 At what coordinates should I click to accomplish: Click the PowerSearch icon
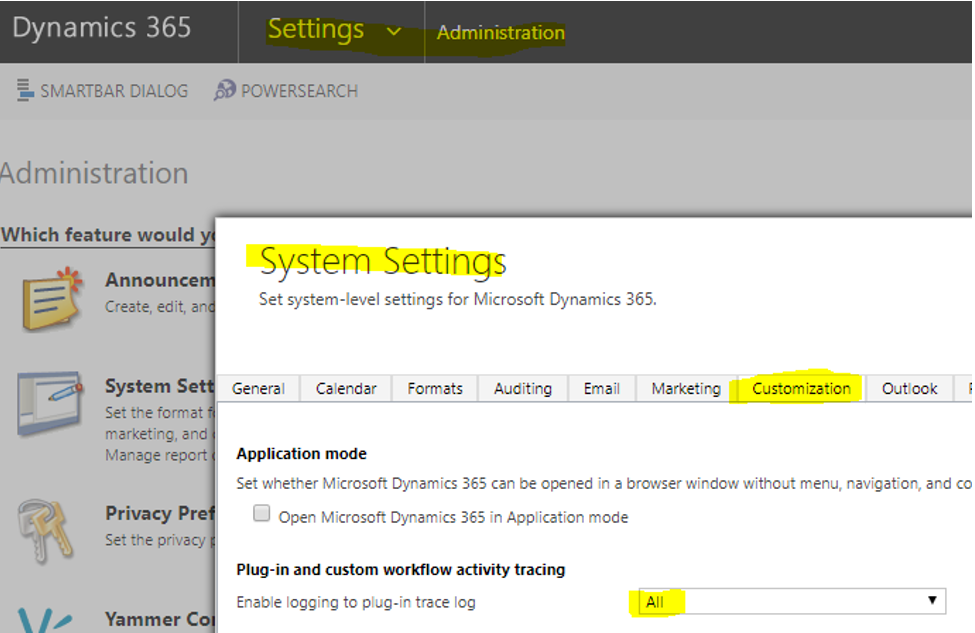224,90
